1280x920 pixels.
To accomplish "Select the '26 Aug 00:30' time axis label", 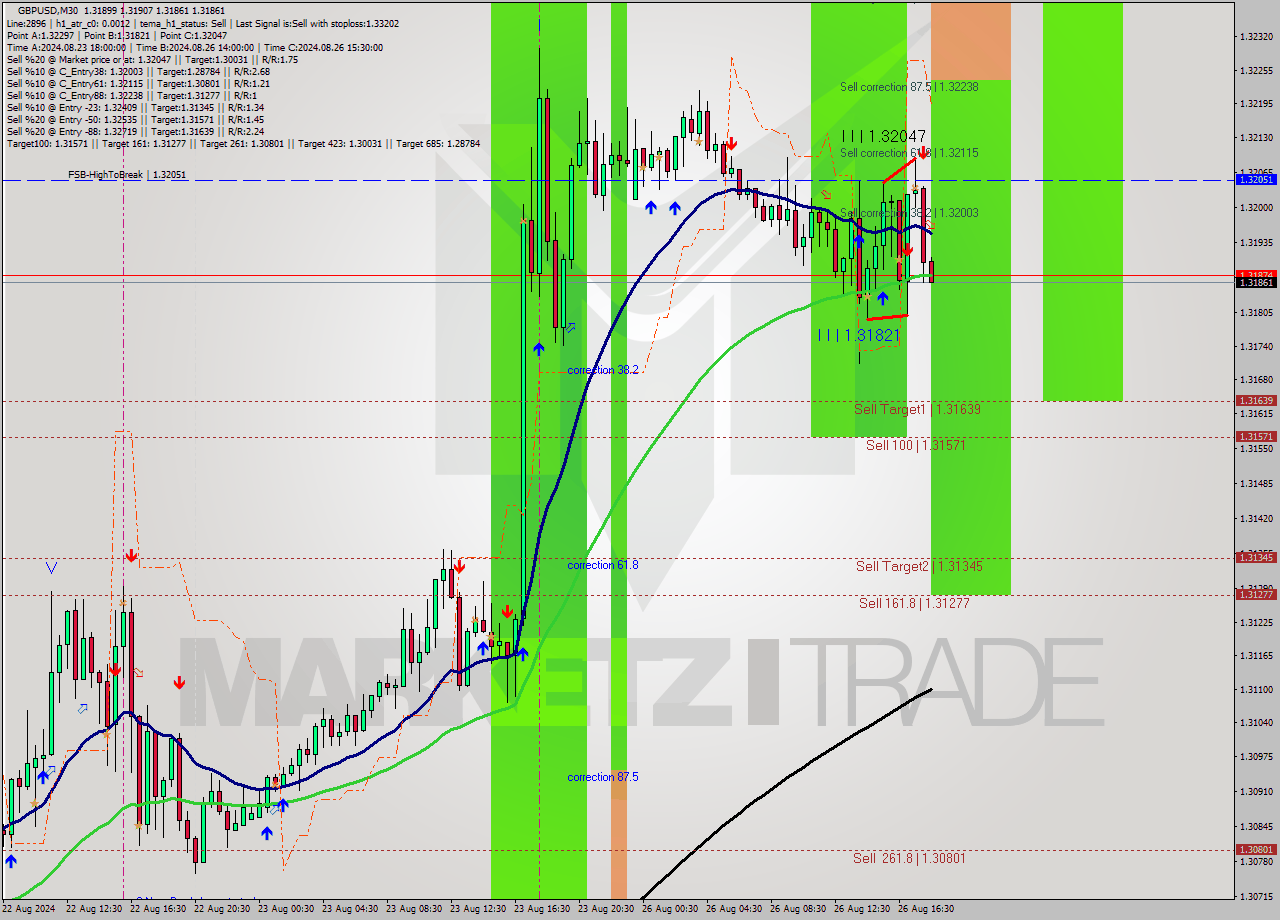I will tap(671, 909).
